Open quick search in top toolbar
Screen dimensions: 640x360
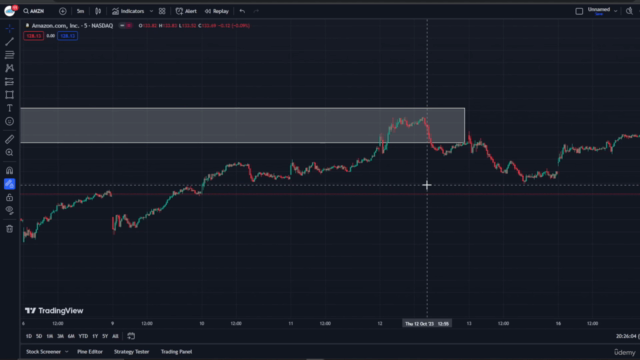tap(629, 11)
